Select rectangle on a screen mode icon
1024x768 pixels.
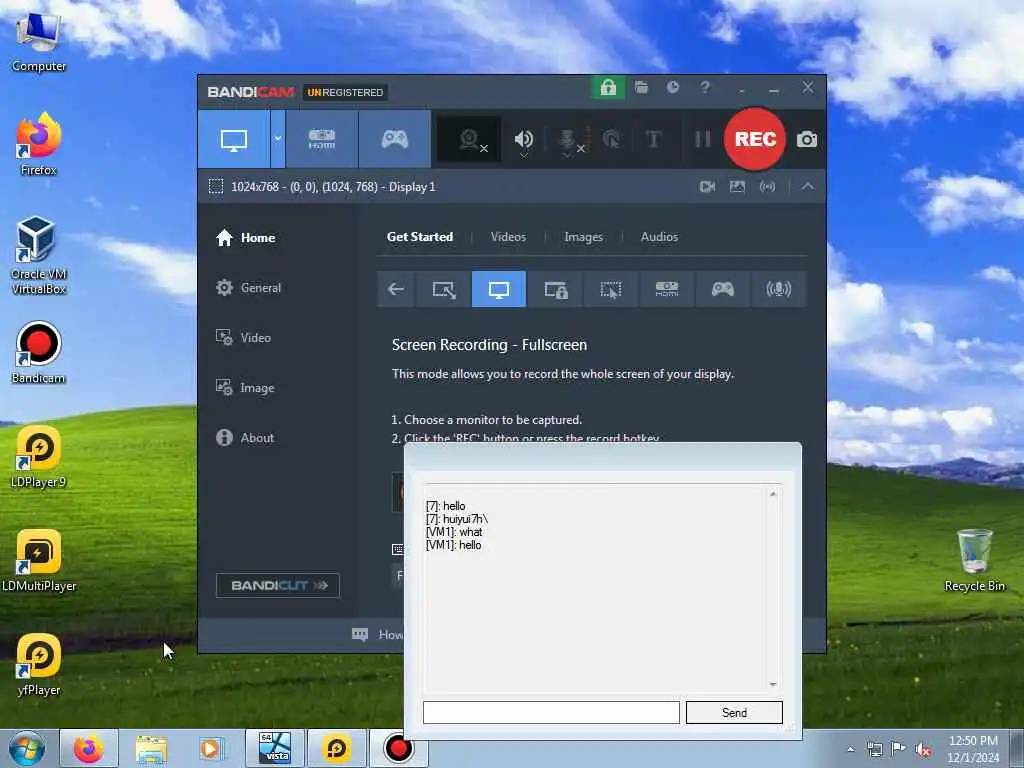444,289
